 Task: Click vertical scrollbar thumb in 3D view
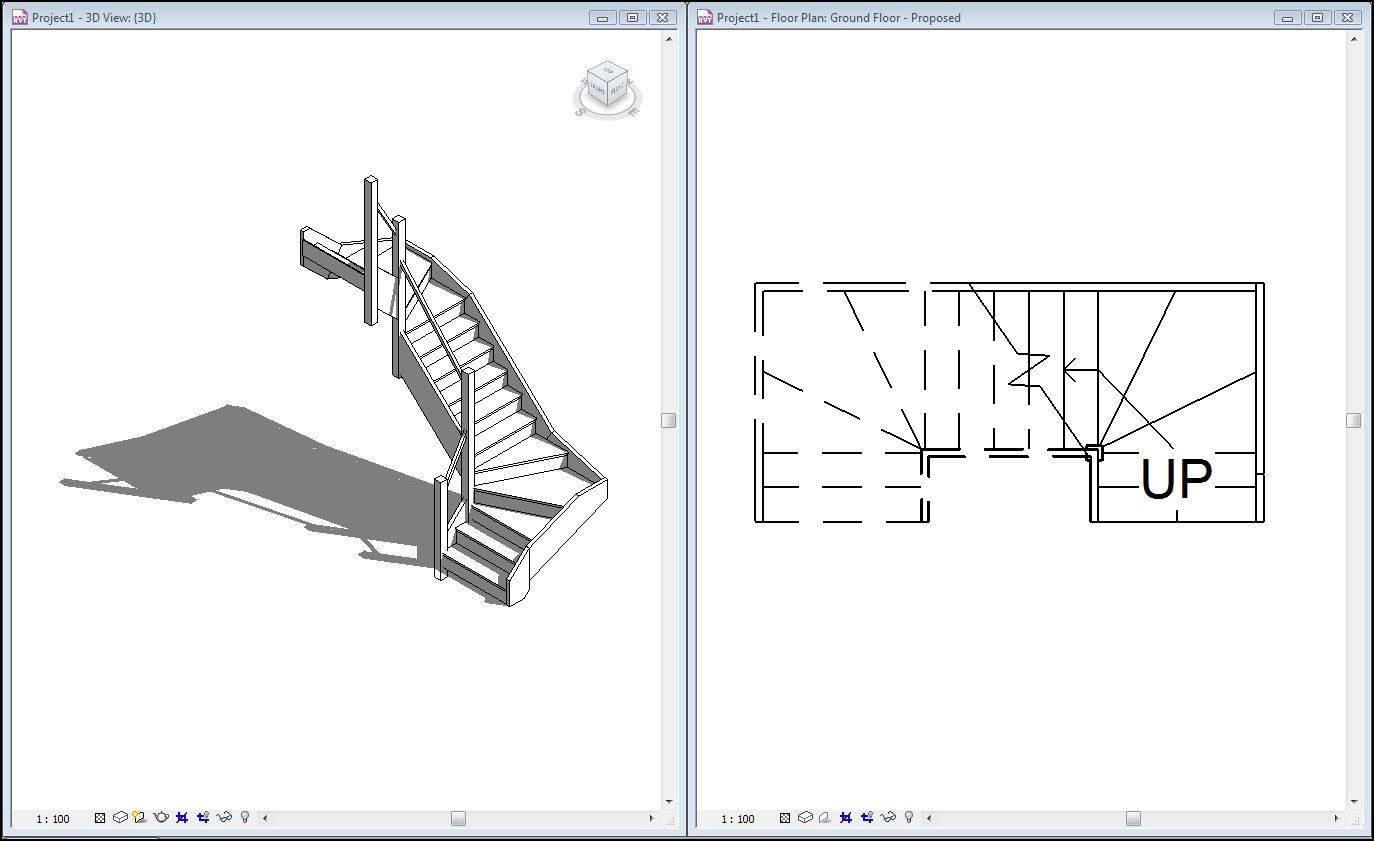[669, 421]
